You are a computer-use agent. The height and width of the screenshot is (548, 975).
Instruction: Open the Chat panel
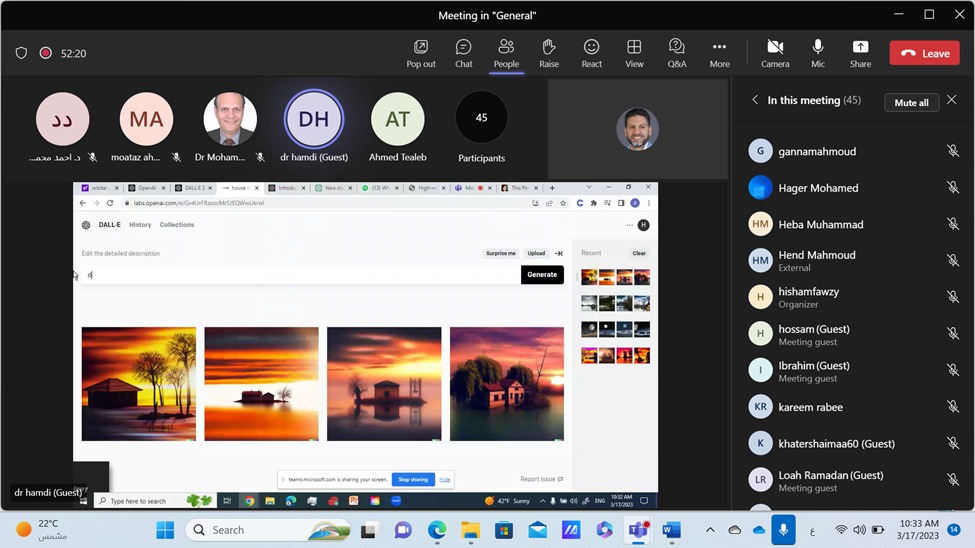coord(463,53)
